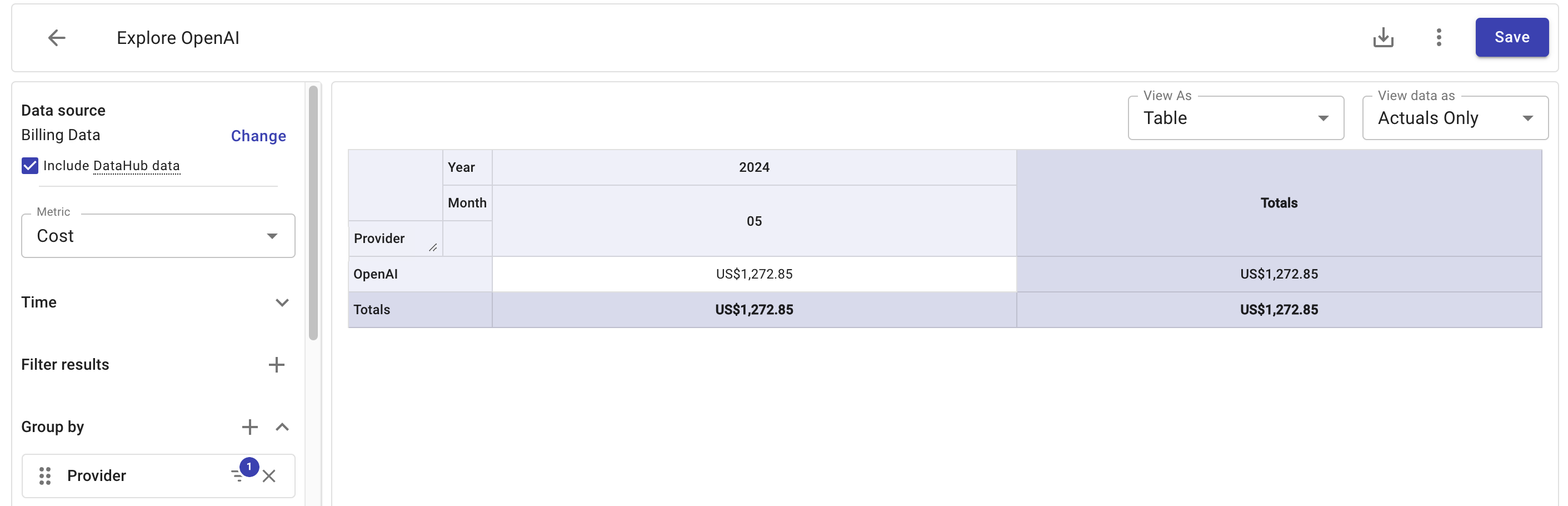
Task: Open the View As Table dropdown
Action: pos(1235,118)
